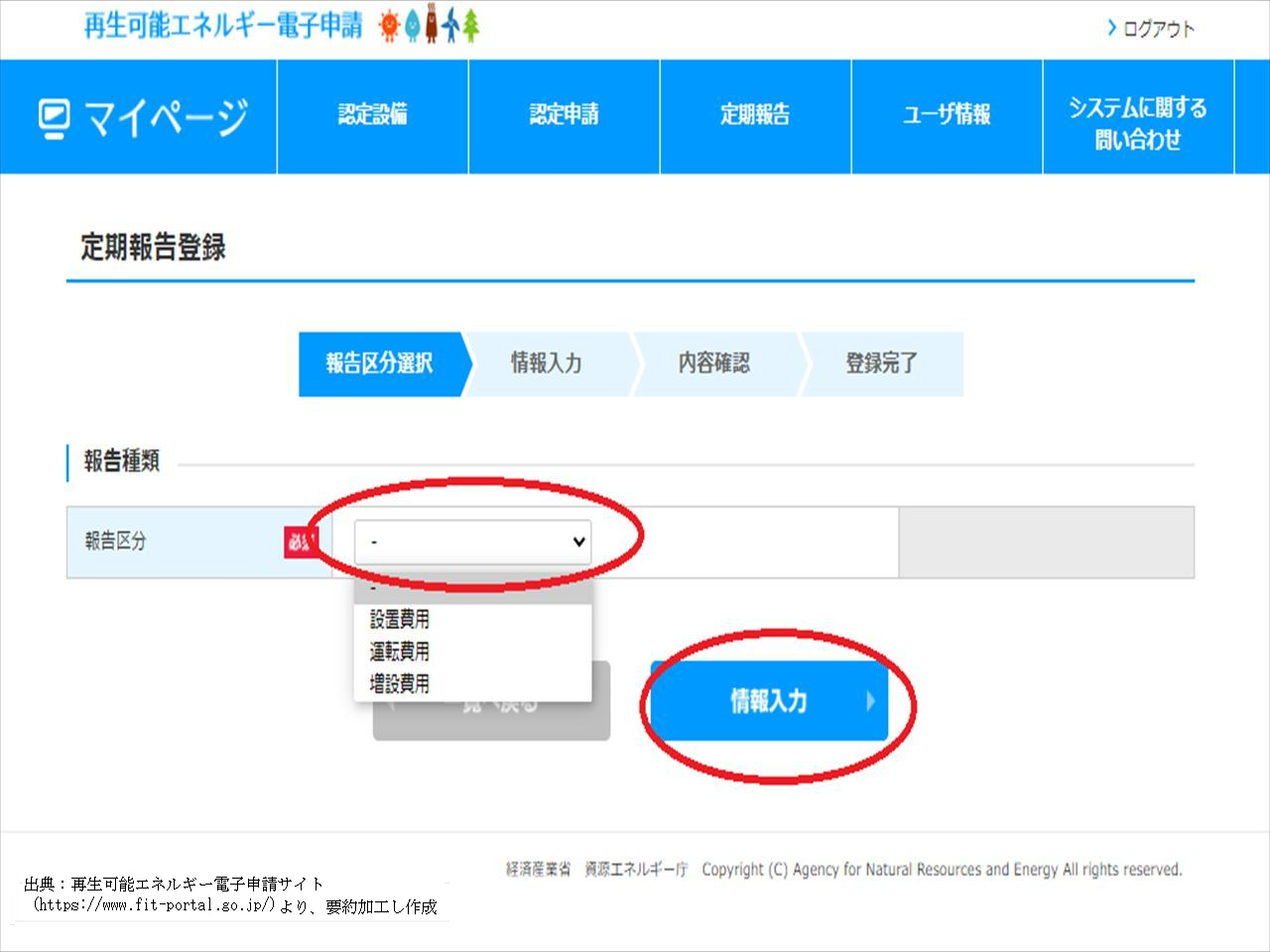Click the dropdown chevron in the report field
This screenshot has height=952, width=1270.
point(577,542)
